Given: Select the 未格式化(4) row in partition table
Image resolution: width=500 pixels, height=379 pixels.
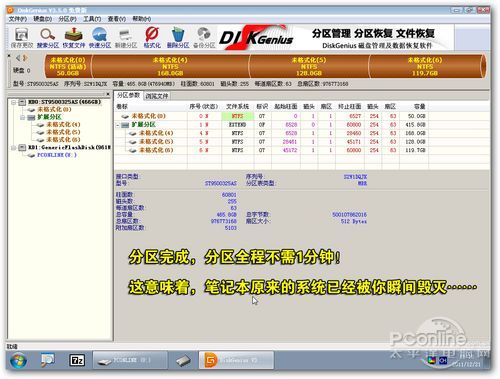Looking at the screenshot, I should click(x=271, y=133).
